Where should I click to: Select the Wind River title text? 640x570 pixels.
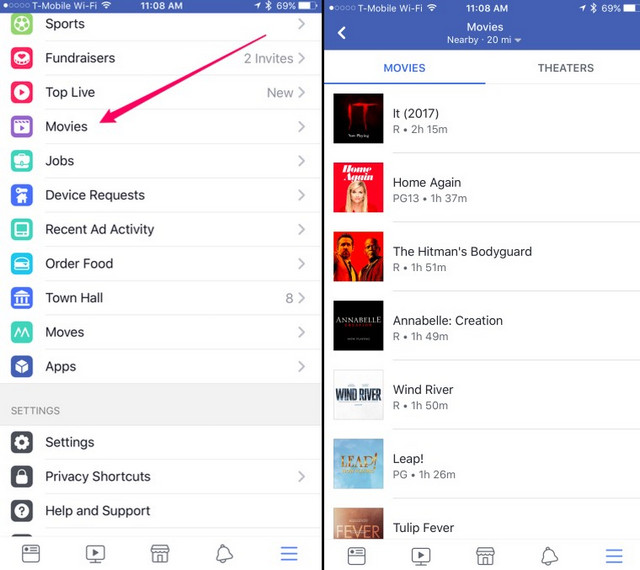pos(423,390)
